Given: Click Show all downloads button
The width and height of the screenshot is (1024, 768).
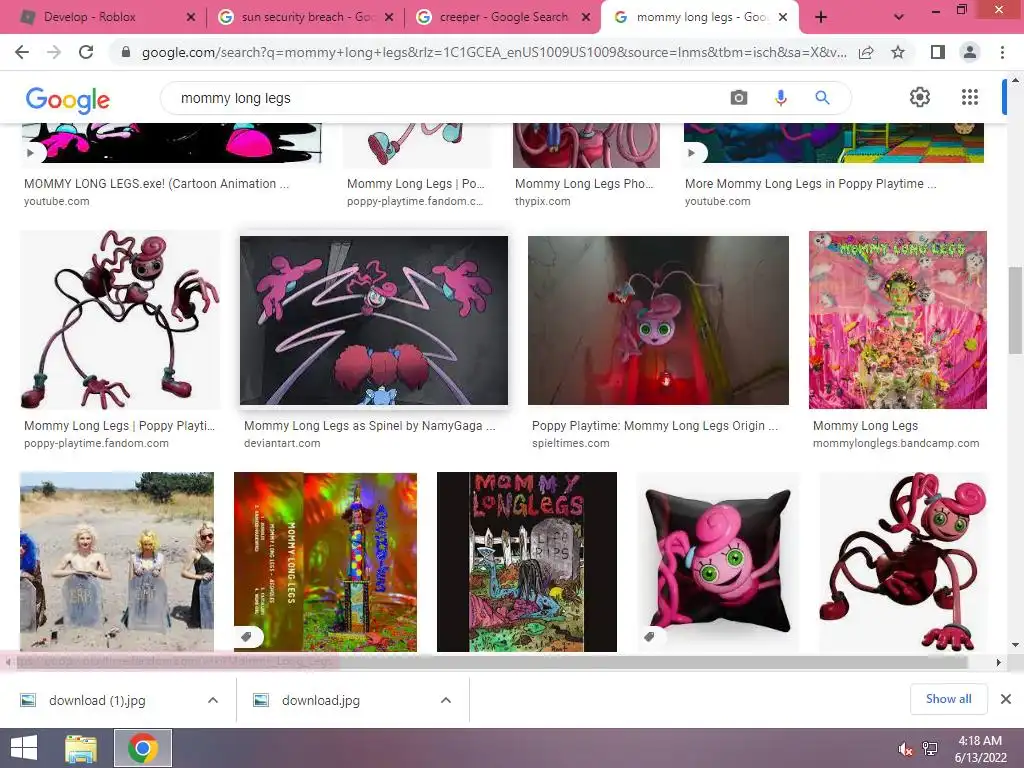Looking at the screenshot, I should [948, 699].
